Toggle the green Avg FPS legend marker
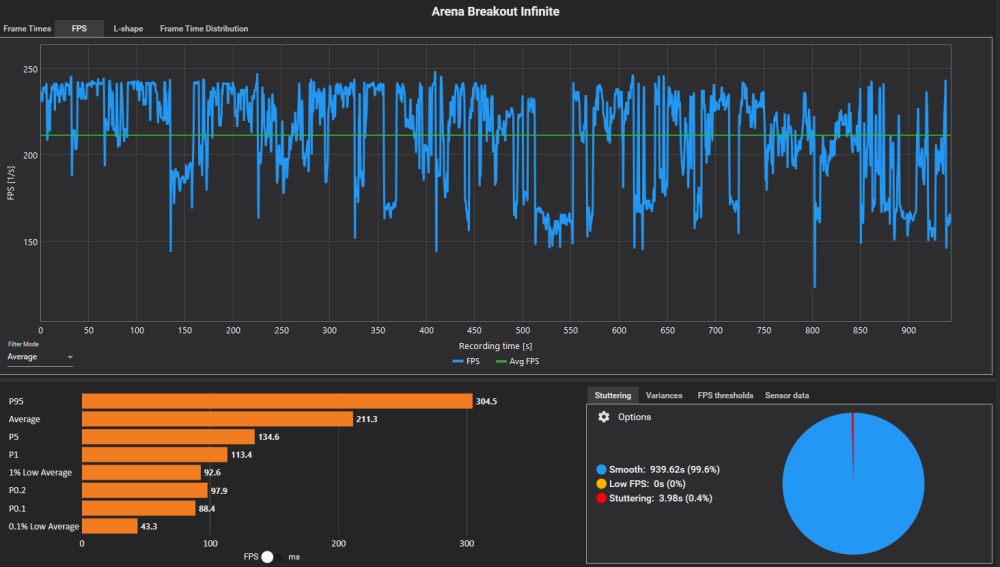This screenshot has height=567, width=1000. pos(502,361)
